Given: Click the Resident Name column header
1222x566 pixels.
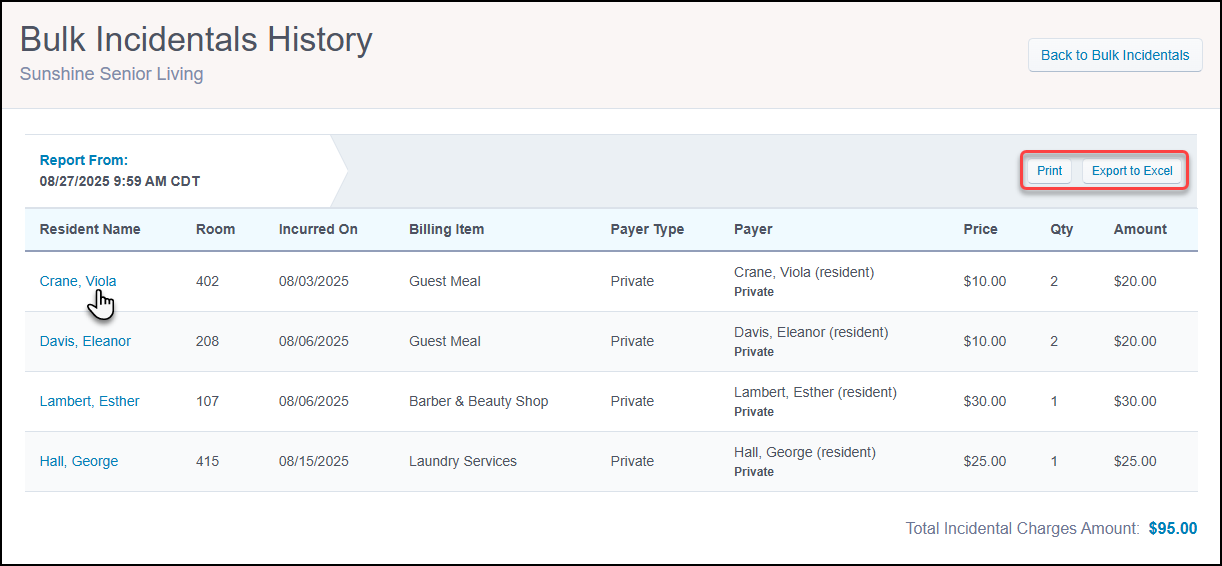Looking at the screenshot, I should coord(90,229).
